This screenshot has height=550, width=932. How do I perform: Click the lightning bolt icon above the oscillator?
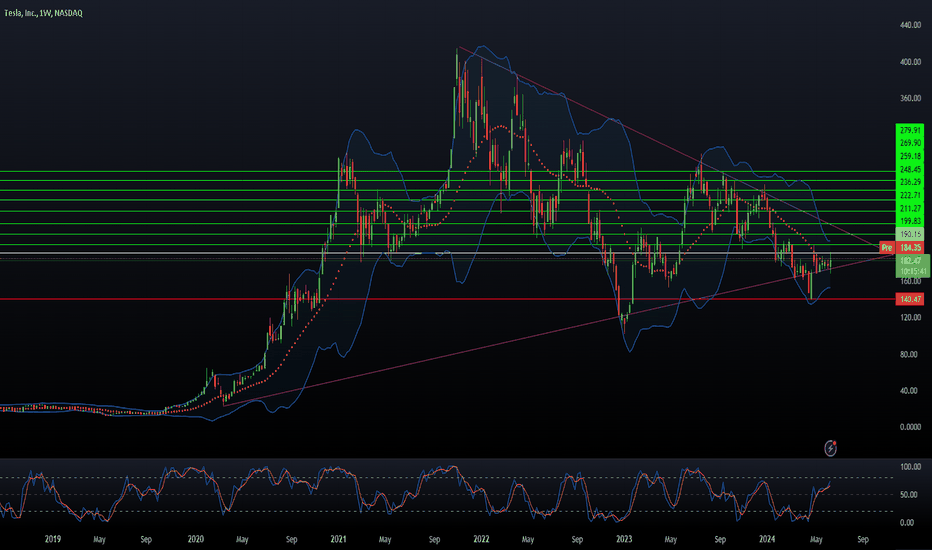point(830,448)
